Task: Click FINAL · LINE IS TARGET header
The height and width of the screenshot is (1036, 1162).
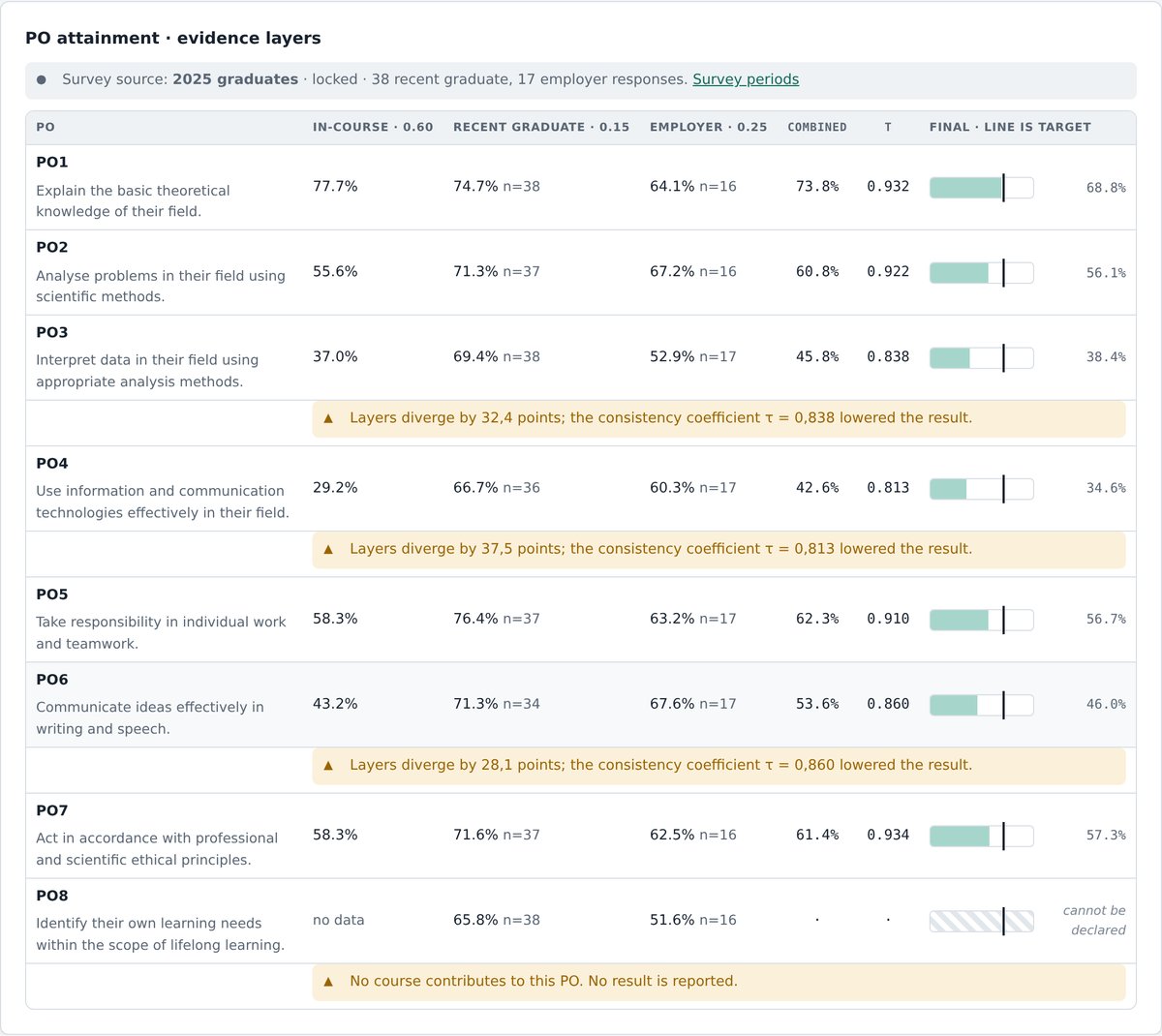Action: (x=1010, y=127)
